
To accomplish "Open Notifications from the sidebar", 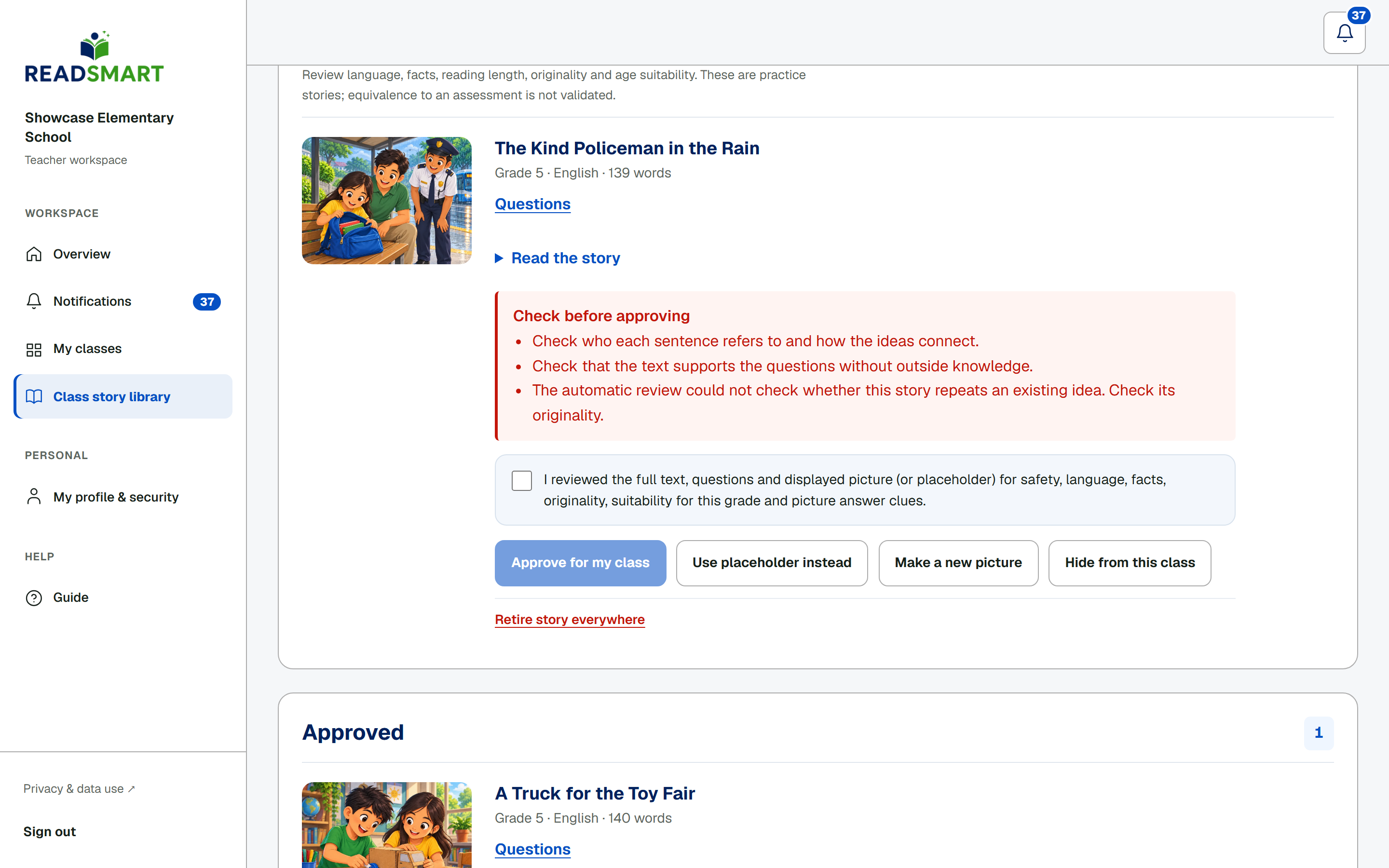I will [x=123, y=301].
